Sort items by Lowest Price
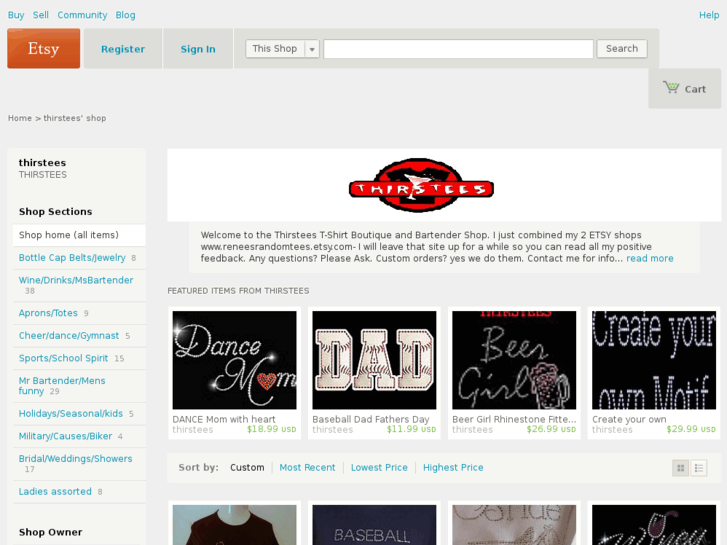Image resolution: width=727 pixels, height=545 pixels. [x=379, y=468]
